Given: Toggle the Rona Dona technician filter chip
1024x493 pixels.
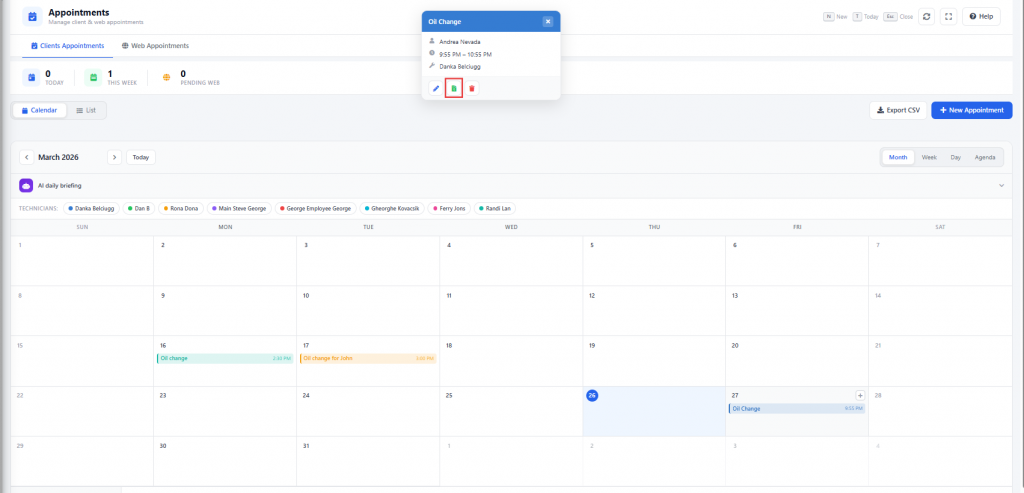Looking at the screenshot, I should click(180, 208).
